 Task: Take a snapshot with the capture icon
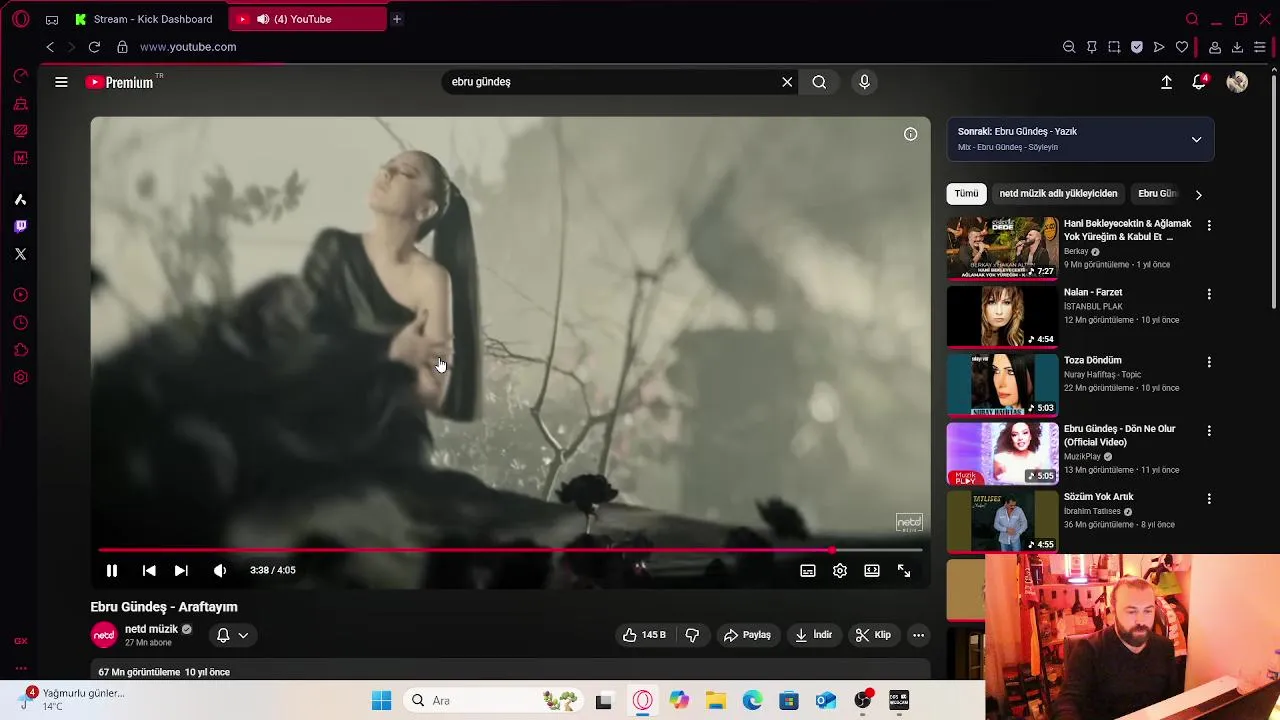(x=1114, y=47)
